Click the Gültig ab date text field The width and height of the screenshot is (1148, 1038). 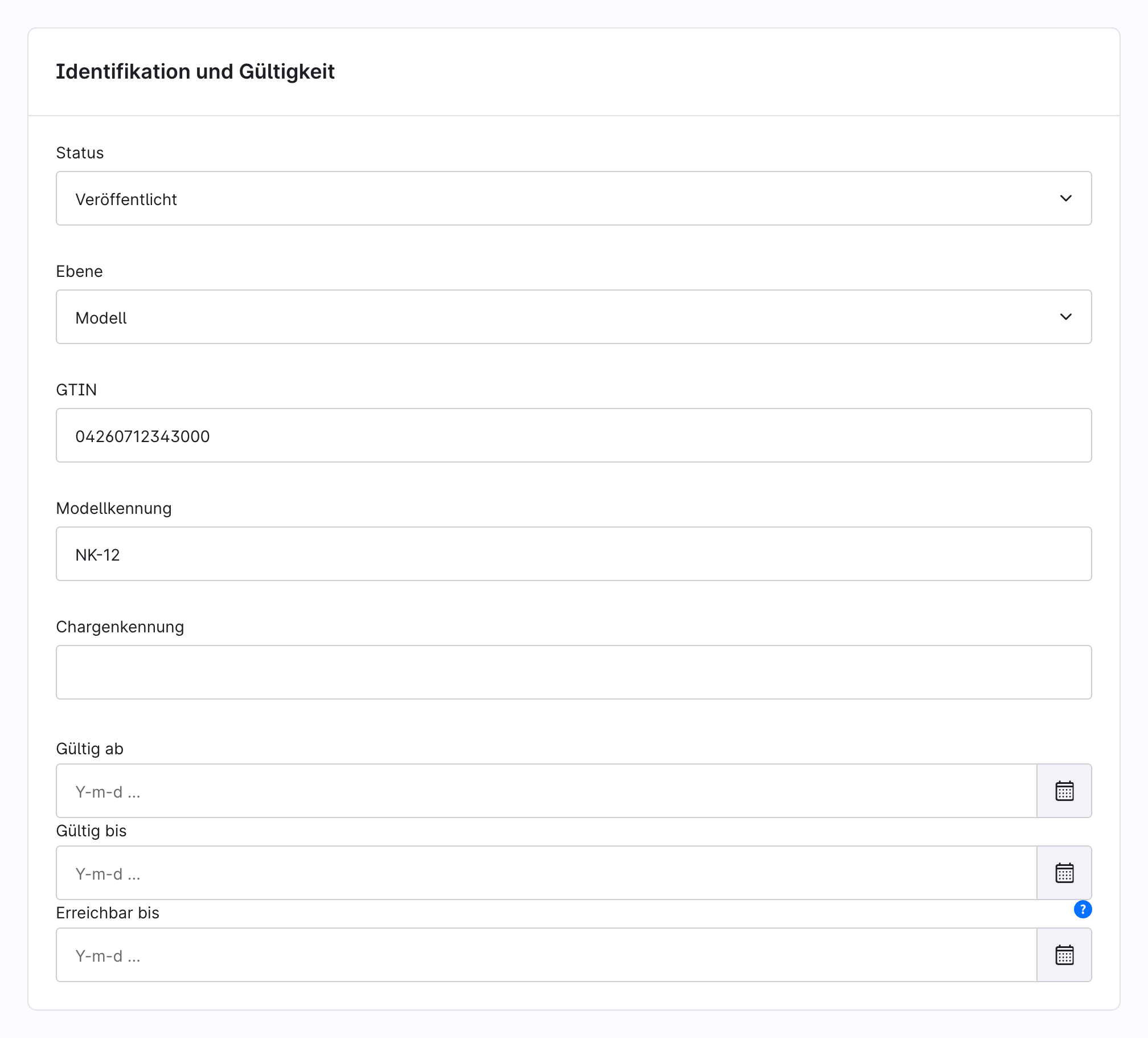pyautogui.click(x=546, y=791)
